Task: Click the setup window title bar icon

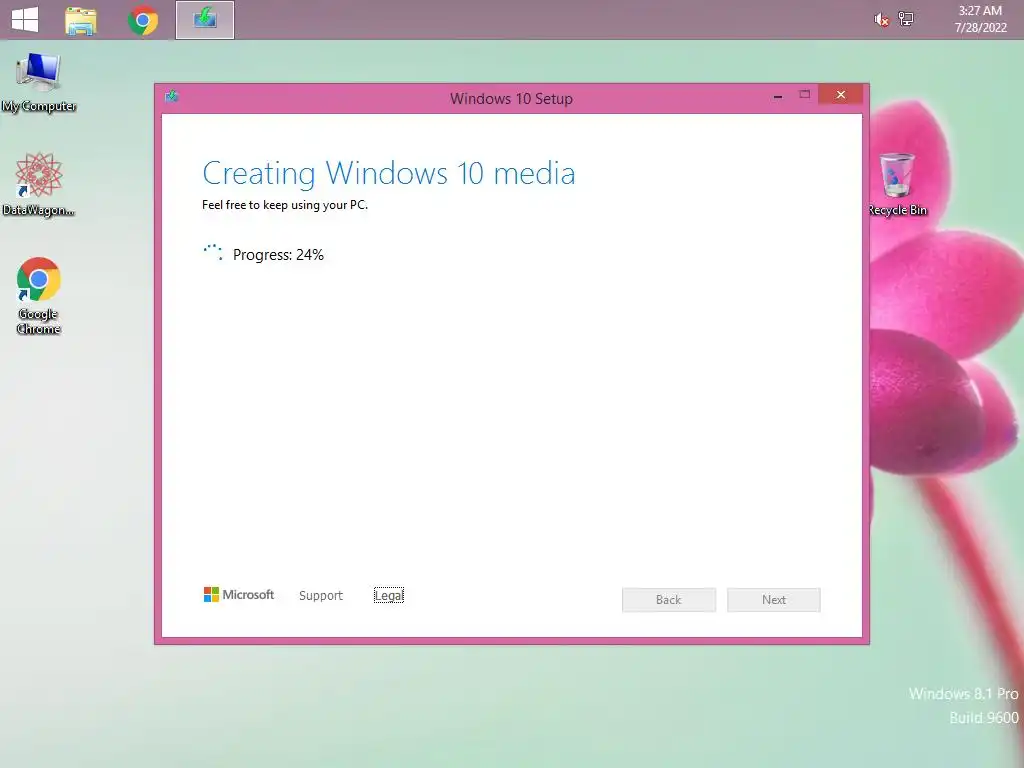Action: pyautogui.click(x=172, y=97)
